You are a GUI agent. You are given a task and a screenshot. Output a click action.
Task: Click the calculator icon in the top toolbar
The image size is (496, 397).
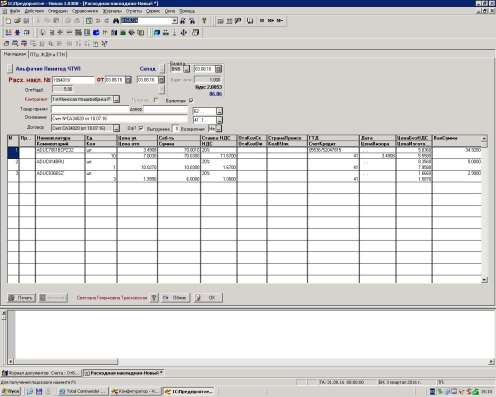click(x=89, y=21)
